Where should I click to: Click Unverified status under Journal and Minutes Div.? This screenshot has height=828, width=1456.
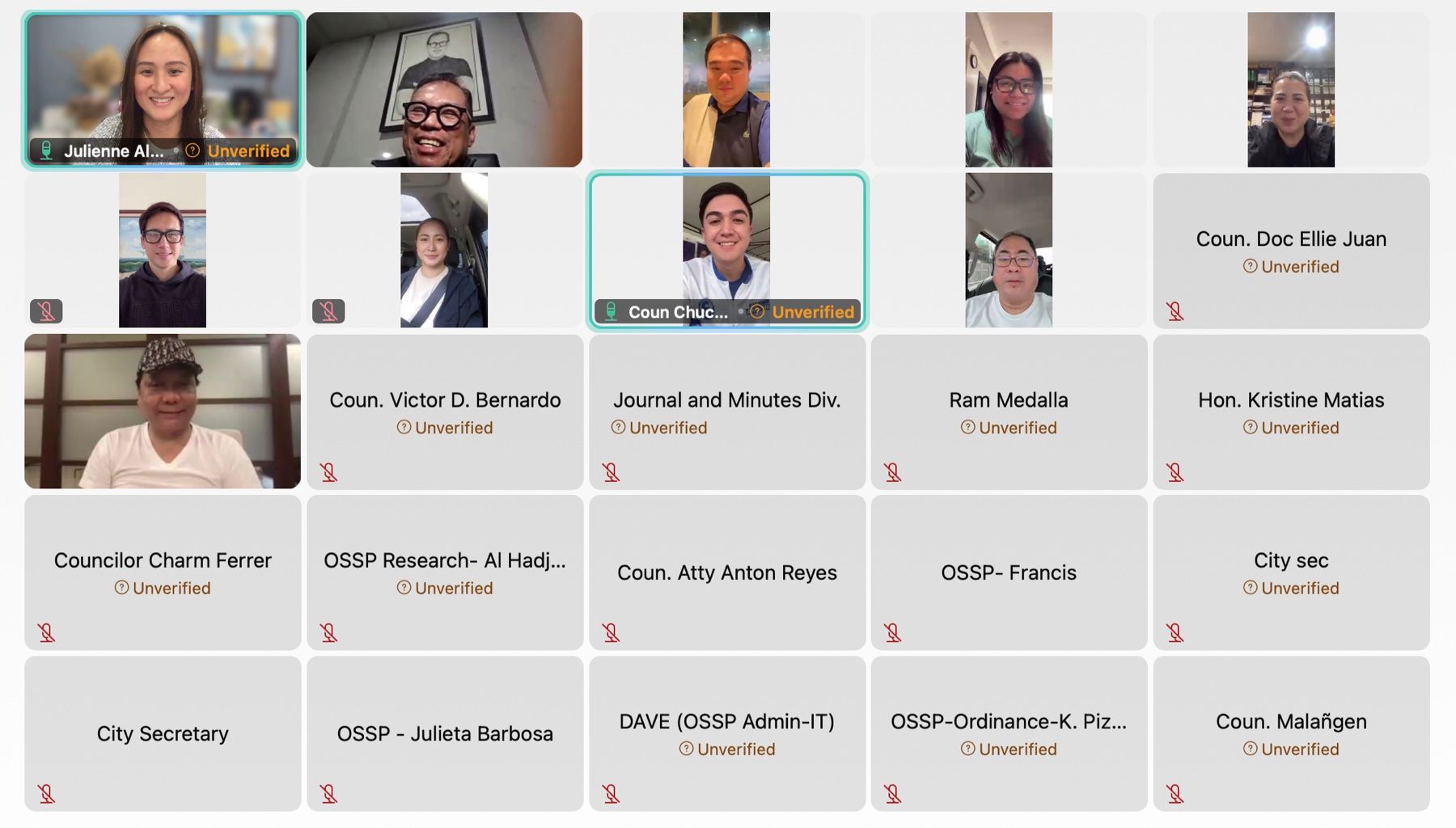click(668, 428)
